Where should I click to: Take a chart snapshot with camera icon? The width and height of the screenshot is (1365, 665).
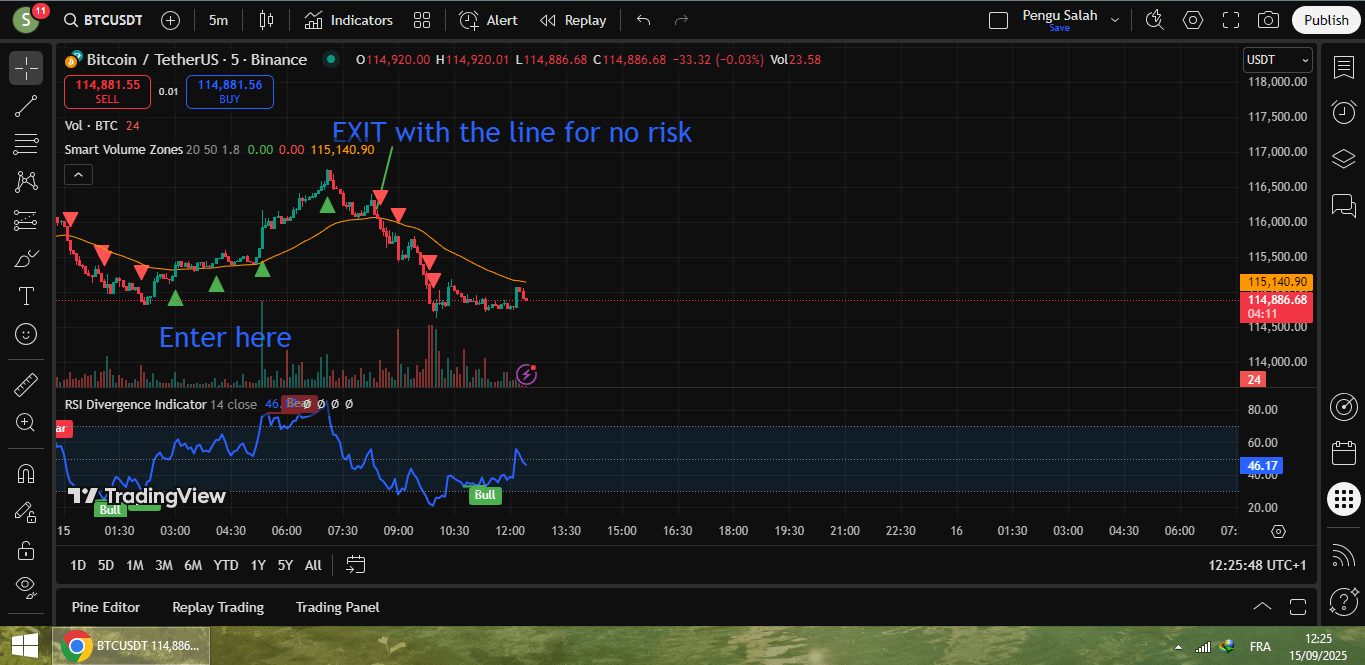click(1268, 20)
